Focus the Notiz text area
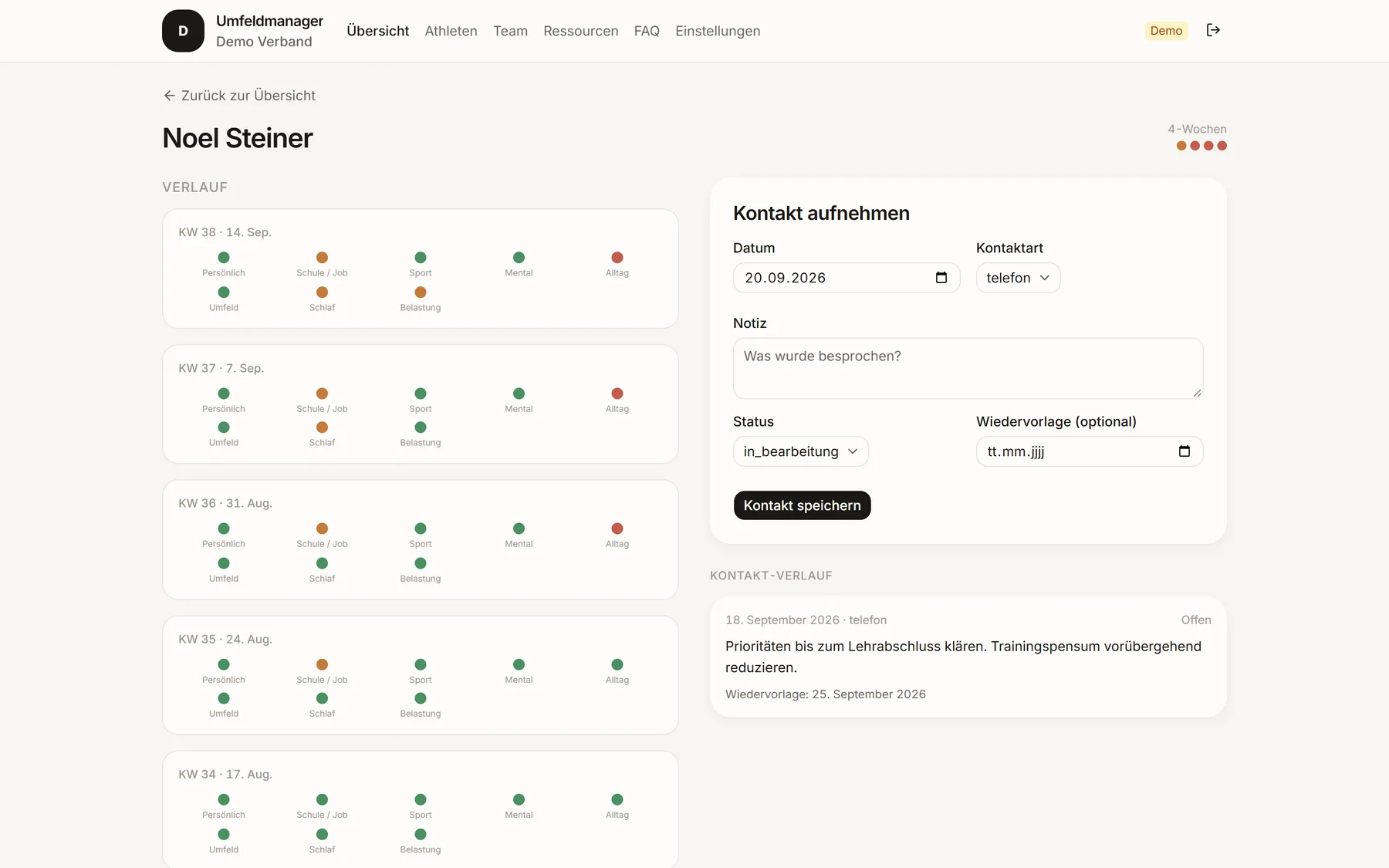 click(x=968, y=368)
